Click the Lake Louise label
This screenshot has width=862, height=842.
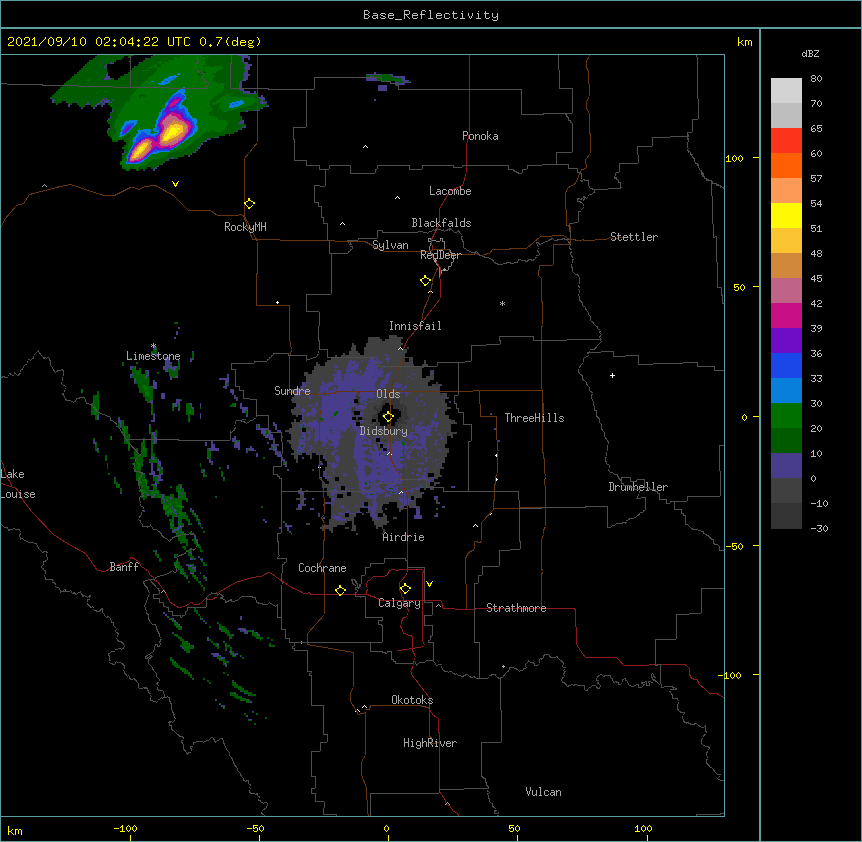tap(18, 484)
